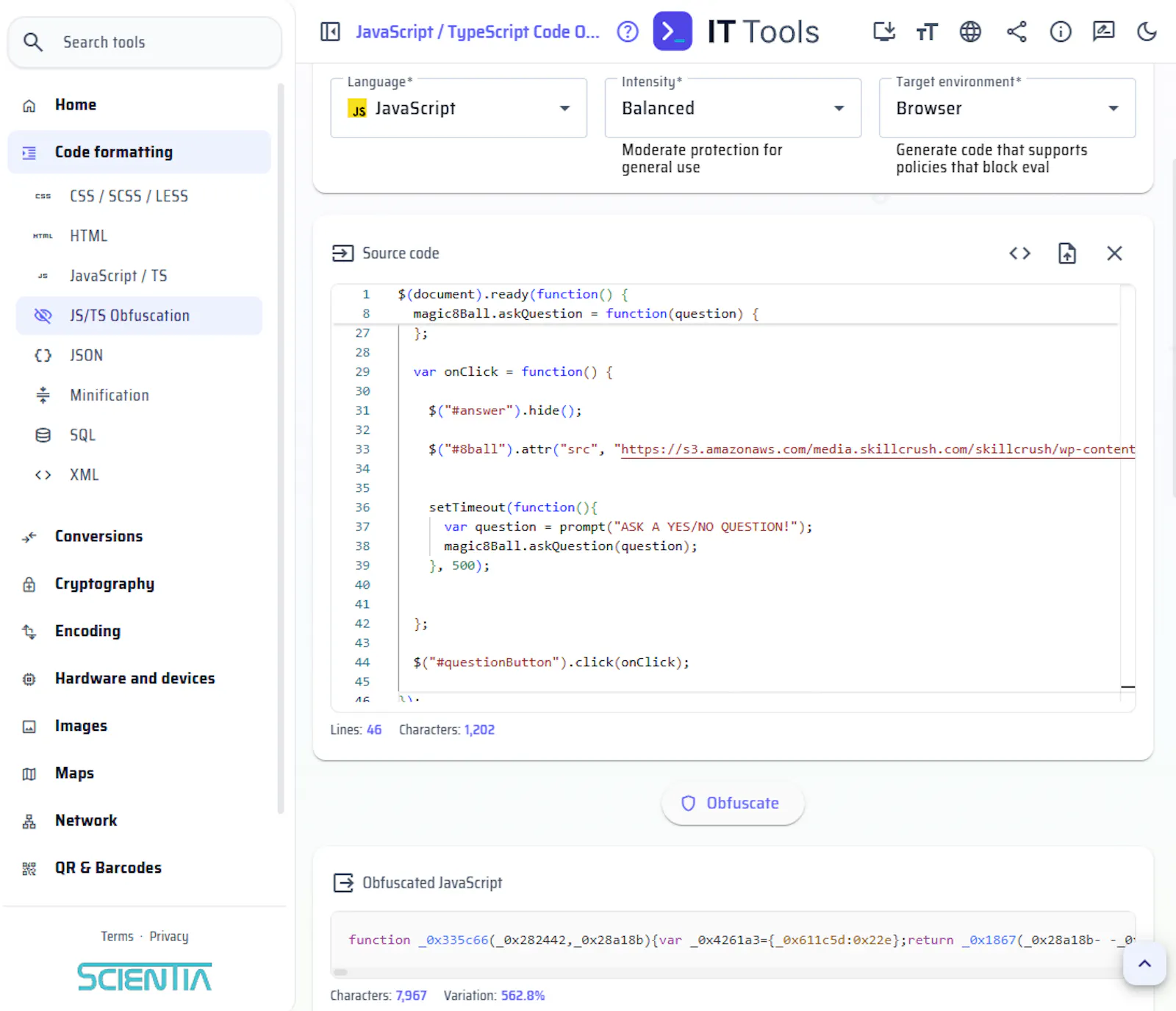Open the text size settings icon

[x=927, y=32]
